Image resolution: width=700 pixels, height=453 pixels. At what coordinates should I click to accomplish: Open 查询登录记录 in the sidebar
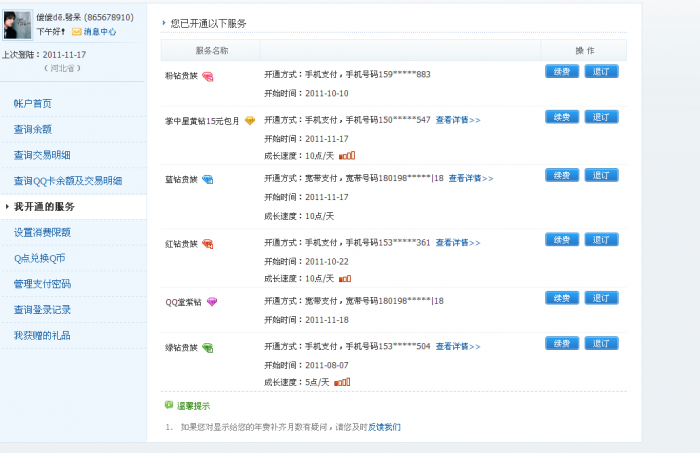pyautogui.click(x=42, y=310)
